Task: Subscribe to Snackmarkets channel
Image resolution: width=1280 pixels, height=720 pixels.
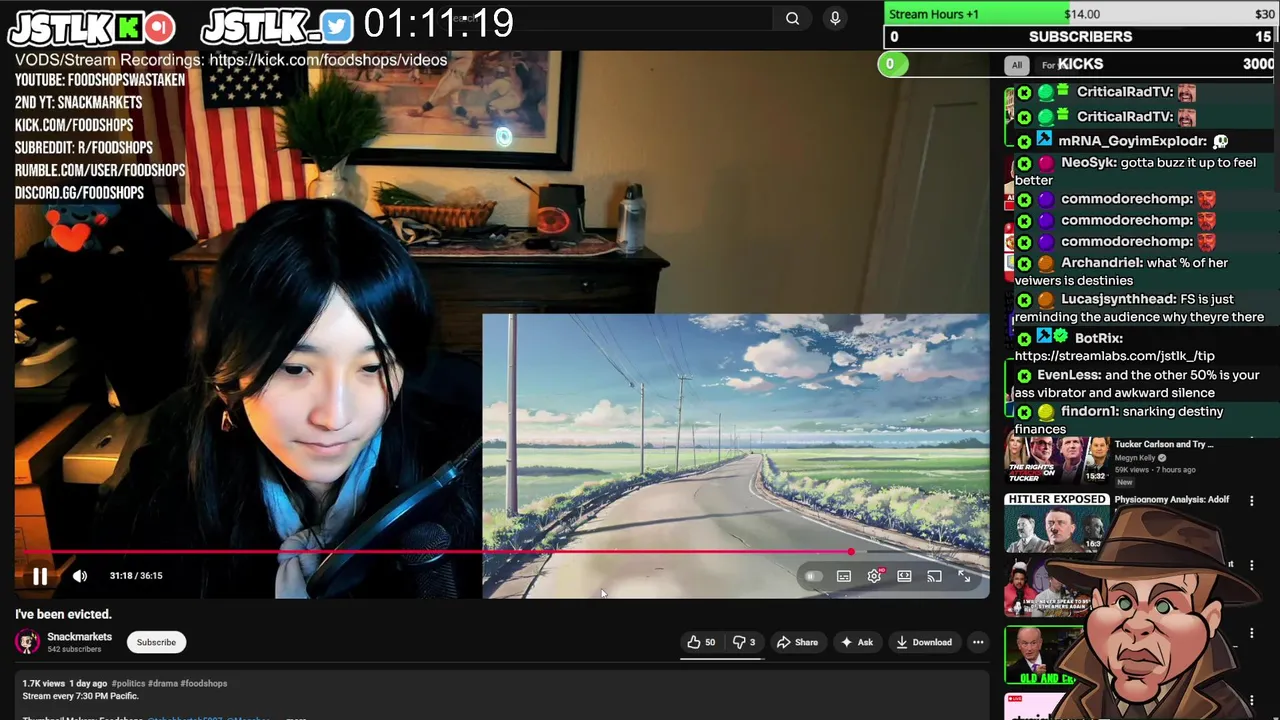Action: (x=156, y=642)
